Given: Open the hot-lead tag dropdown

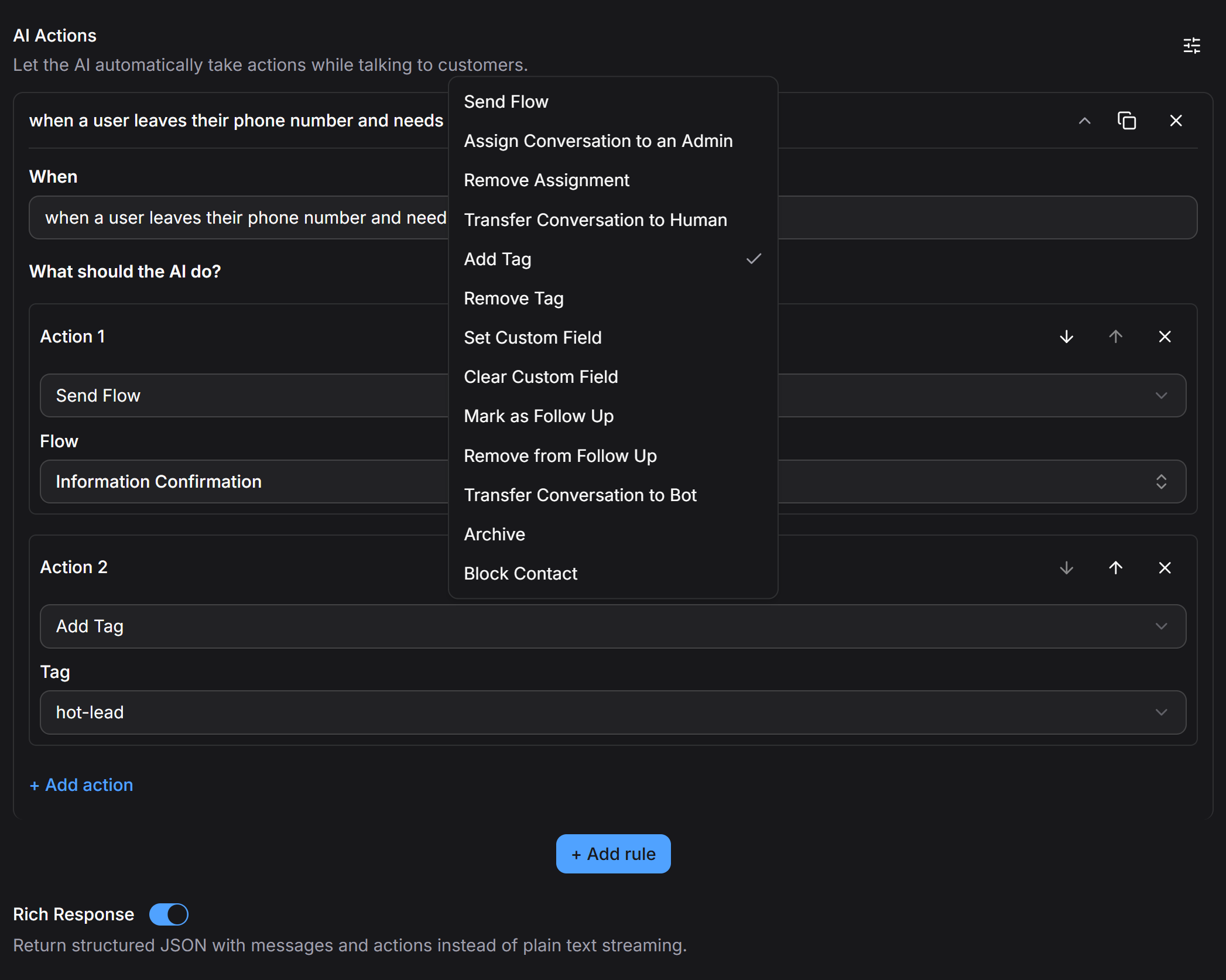Looking at the screenshot, I should coord(613,712).
